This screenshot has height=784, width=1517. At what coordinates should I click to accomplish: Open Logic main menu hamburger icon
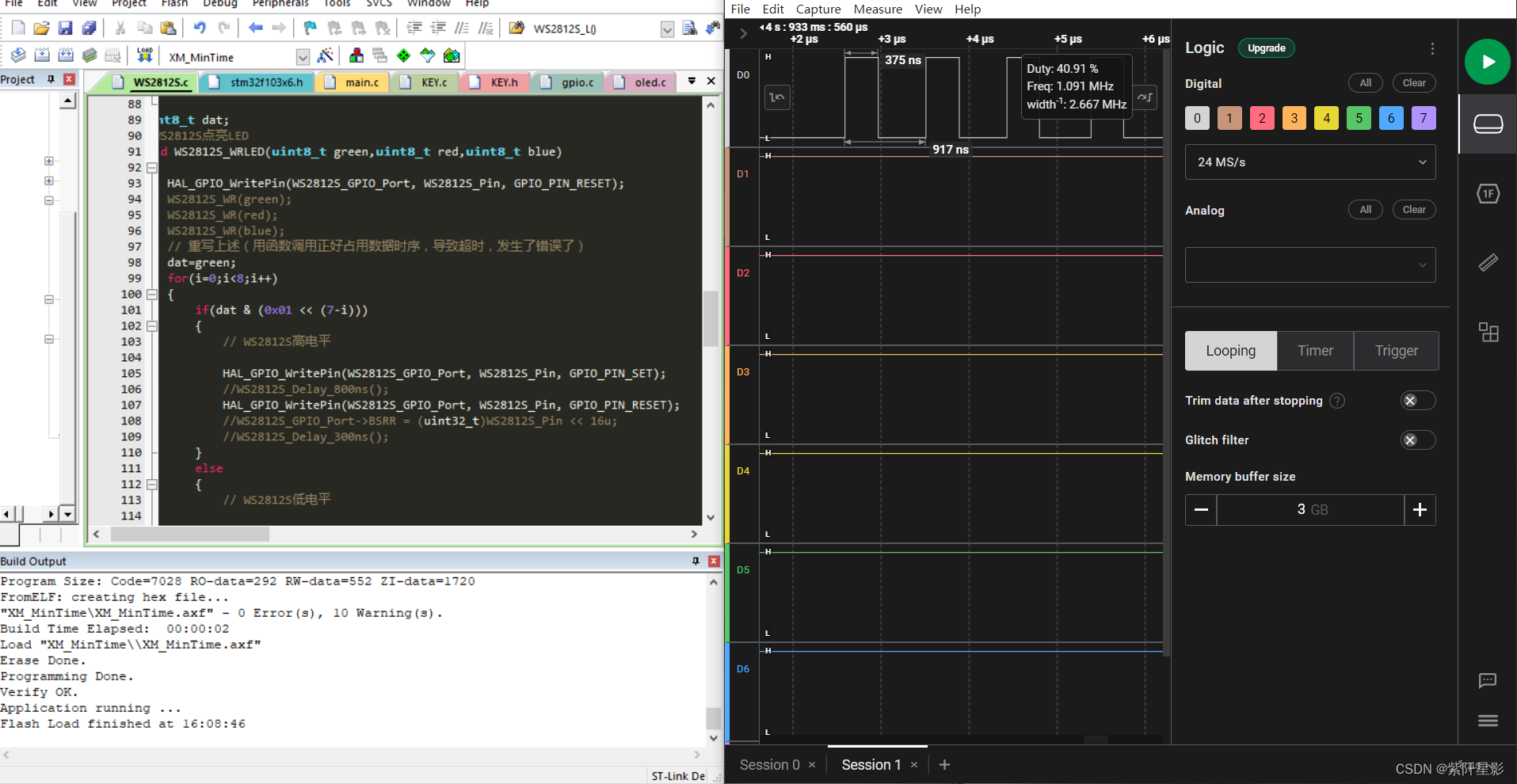coord(1488,721)
